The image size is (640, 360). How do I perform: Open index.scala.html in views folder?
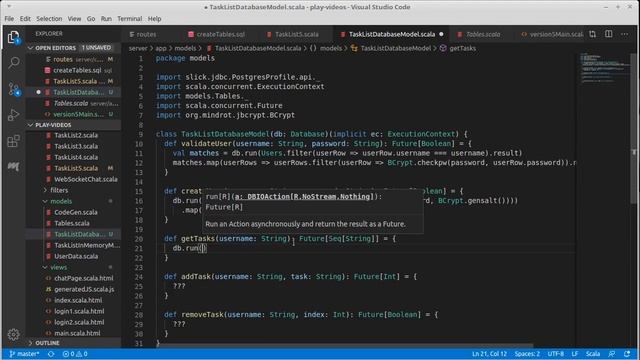coord(78,300)
